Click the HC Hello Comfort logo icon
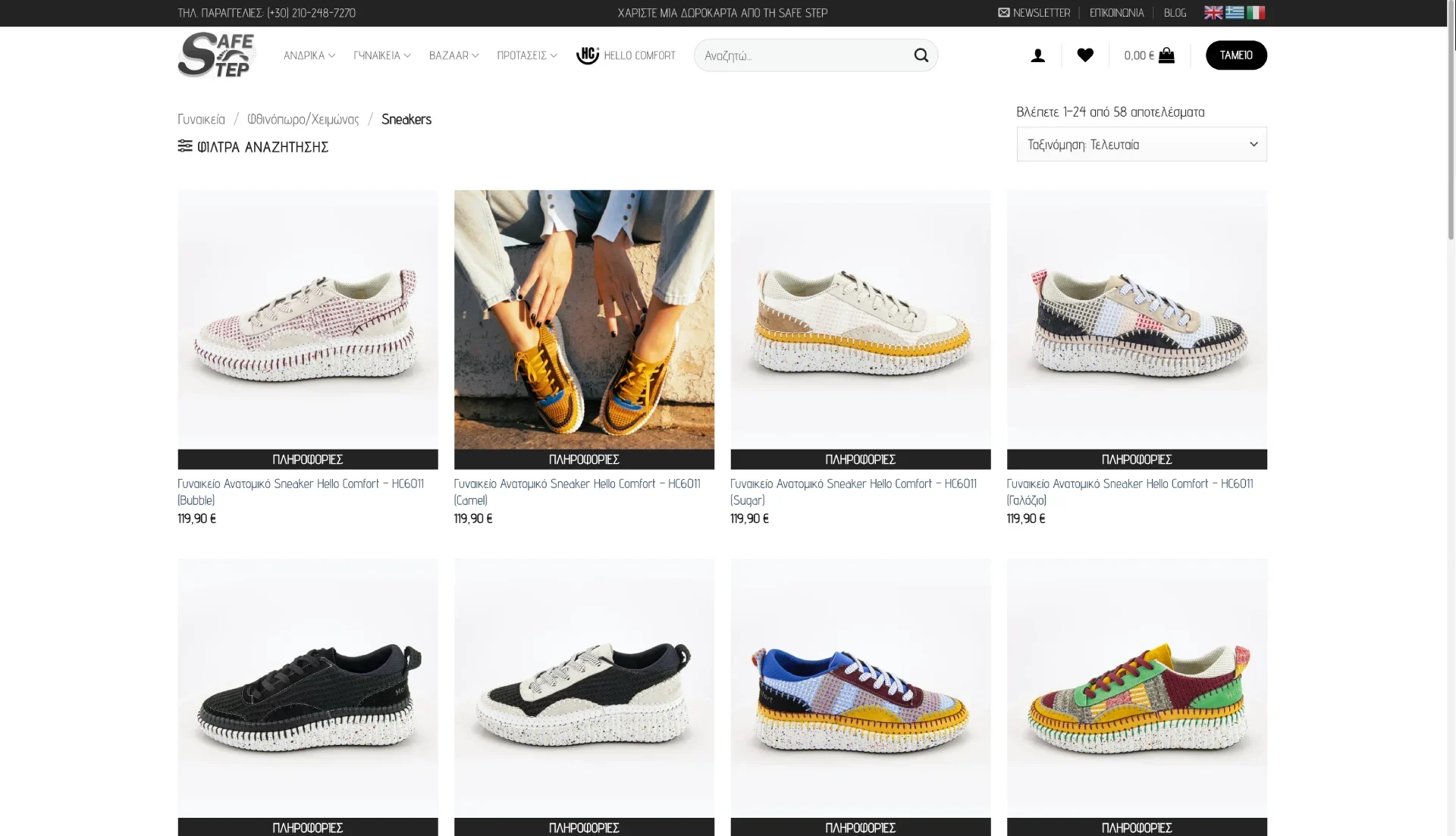The height and width of the screenshot is (836, 1456). tap(587, 55)
